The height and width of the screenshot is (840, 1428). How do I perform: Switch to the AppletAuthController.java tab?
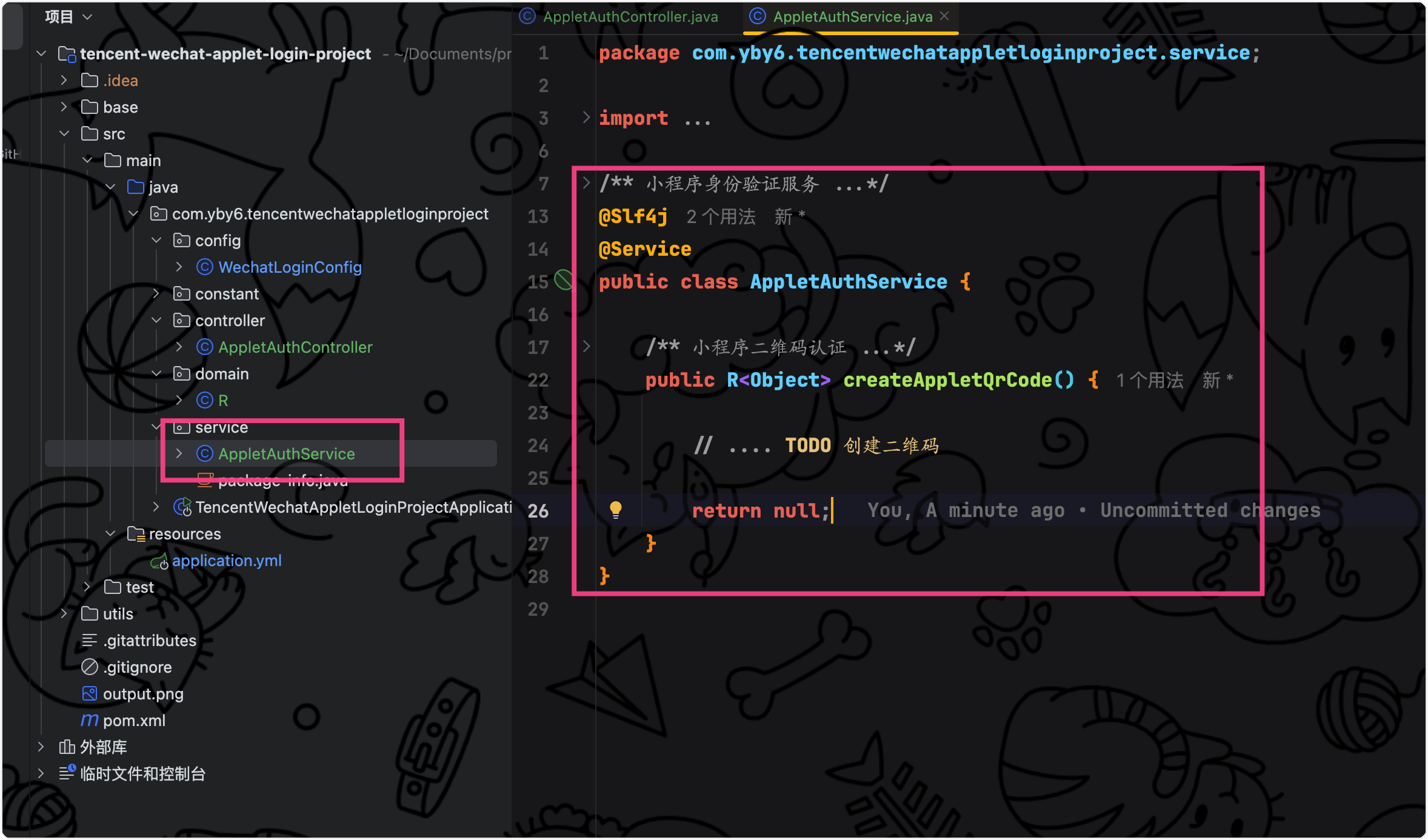click(x=629, y=17)
